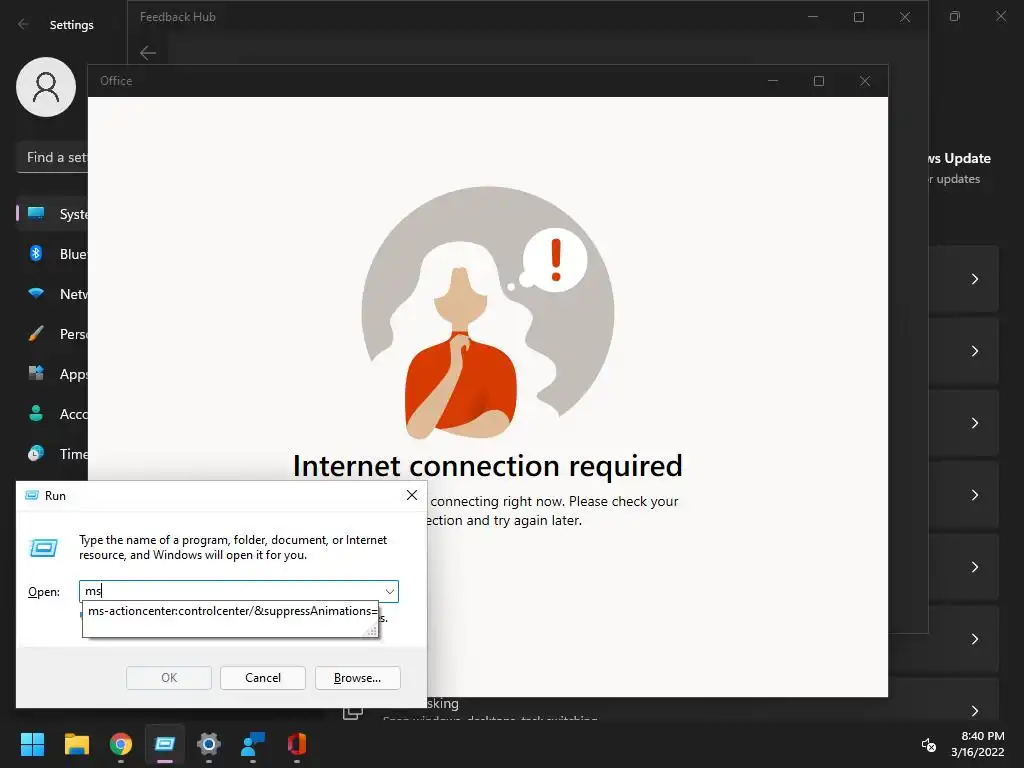Open Feedback Hub icon on taskbar
The height and width of the screenshot is (768, 1024).
click(x=253, y=744)
